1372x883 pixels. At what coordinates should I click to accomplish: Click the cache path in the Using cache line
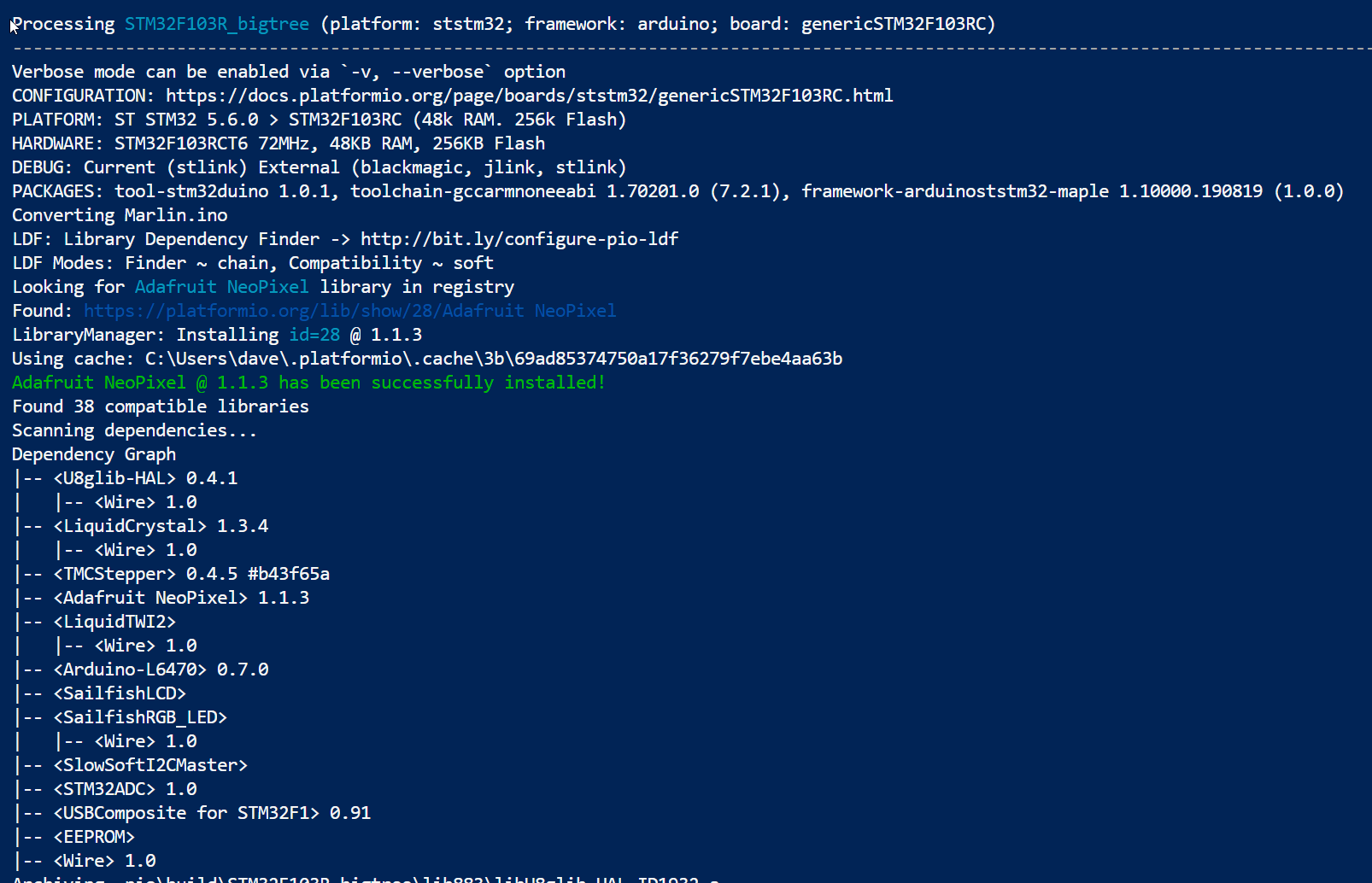493,359
